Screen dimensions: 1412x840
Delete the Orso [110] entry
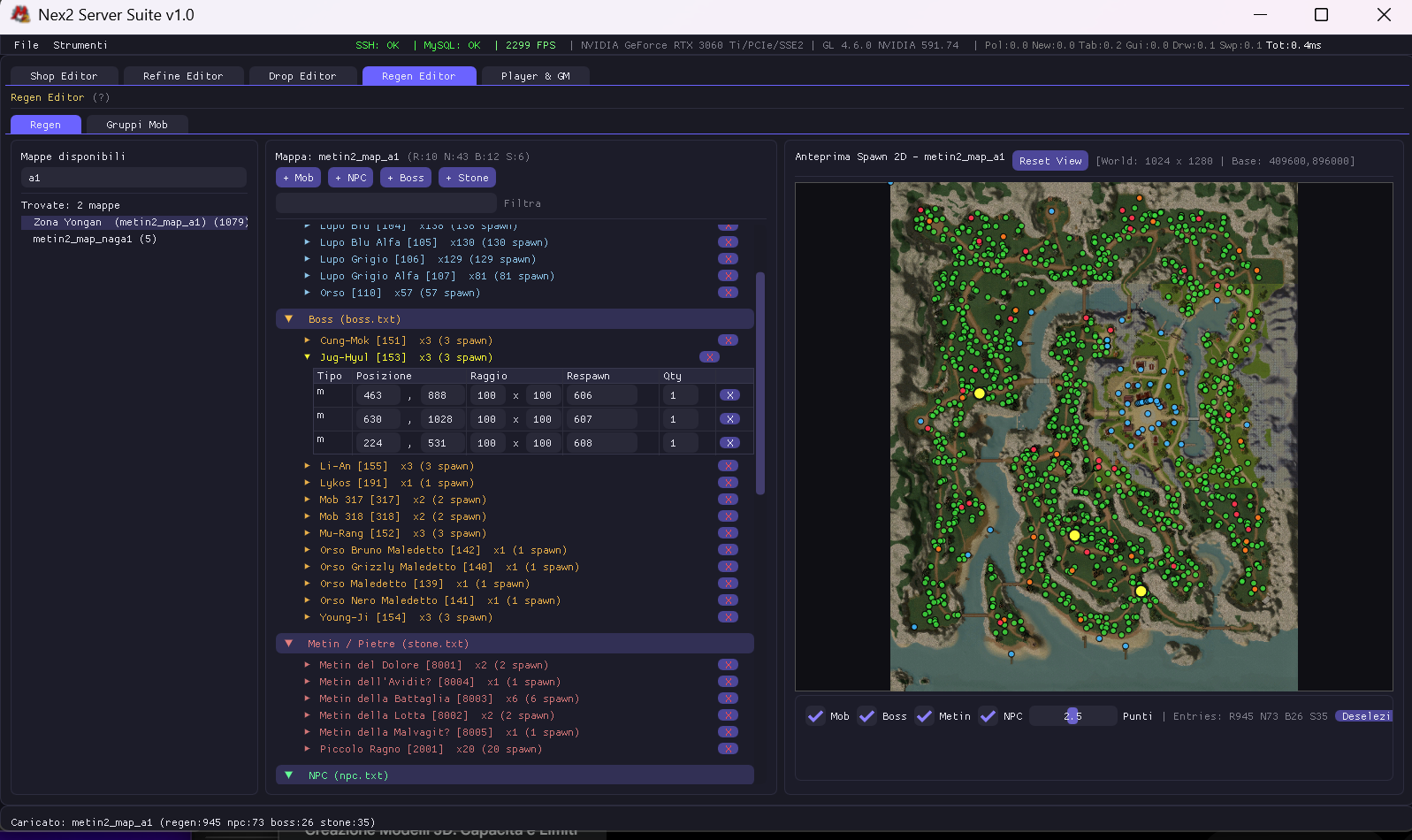point(728,293)
